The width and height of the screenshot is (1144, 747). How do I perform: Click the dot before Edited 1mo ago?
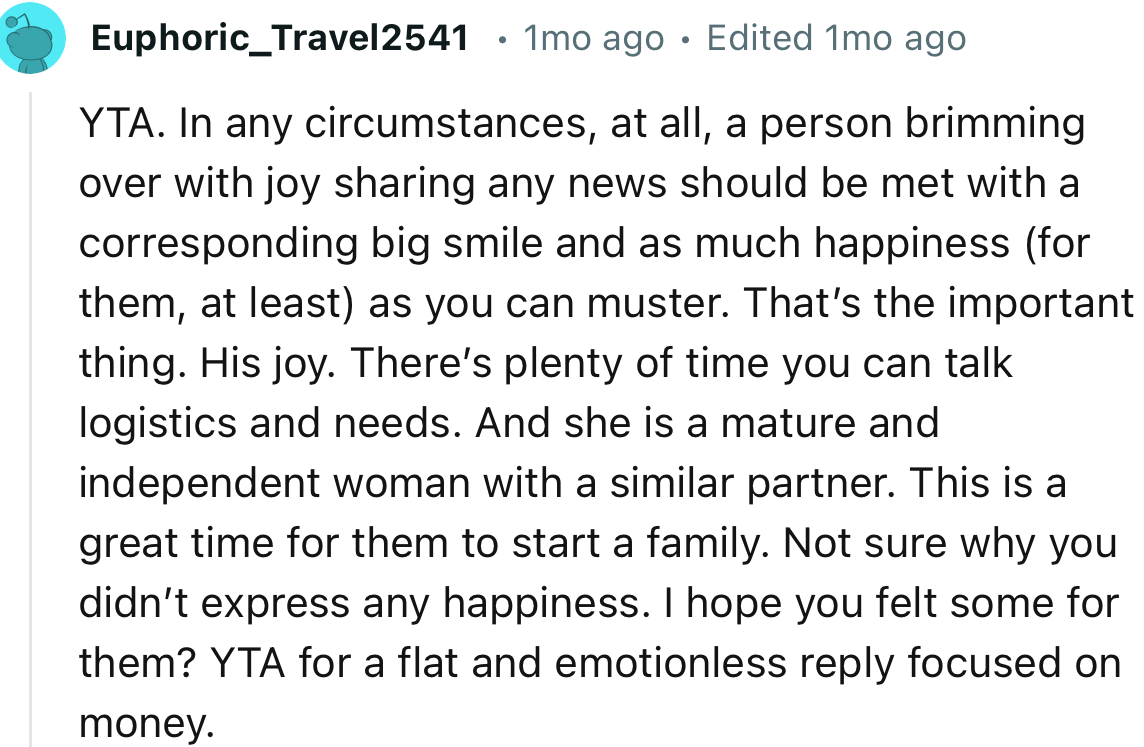pos(686,40)
